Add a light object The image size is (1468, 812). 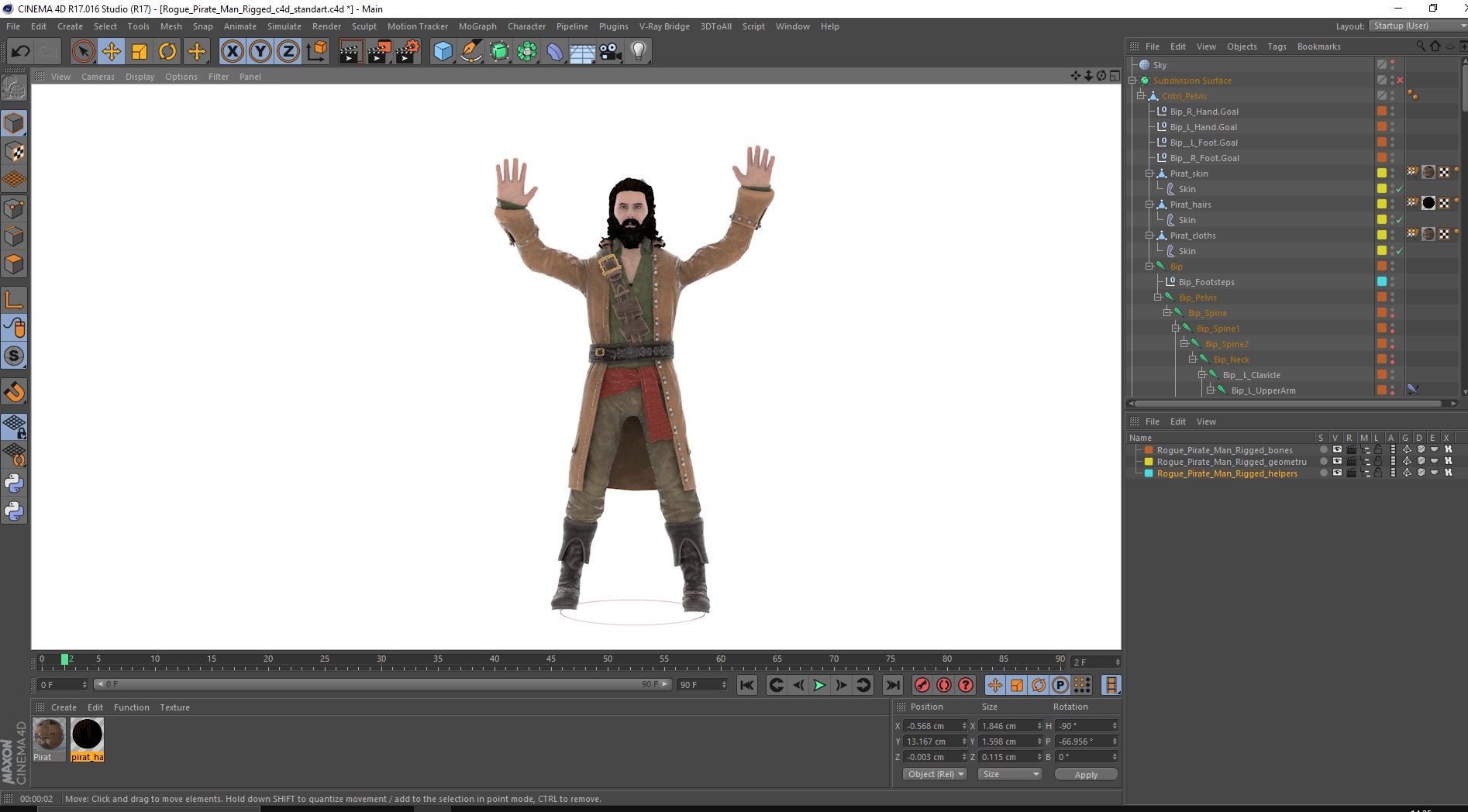pos(639,52)
